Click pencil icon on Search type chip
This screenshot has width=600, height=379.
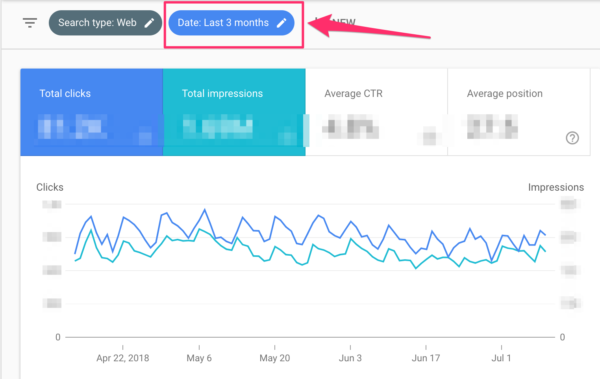point(149,23)
